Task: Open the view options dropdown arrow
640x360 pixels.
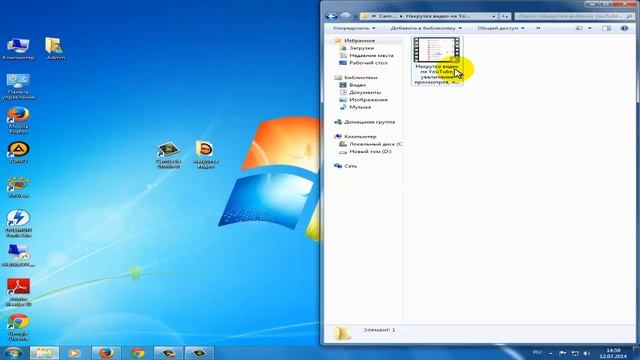Action: pyautogui.click(x=589, y=28)
